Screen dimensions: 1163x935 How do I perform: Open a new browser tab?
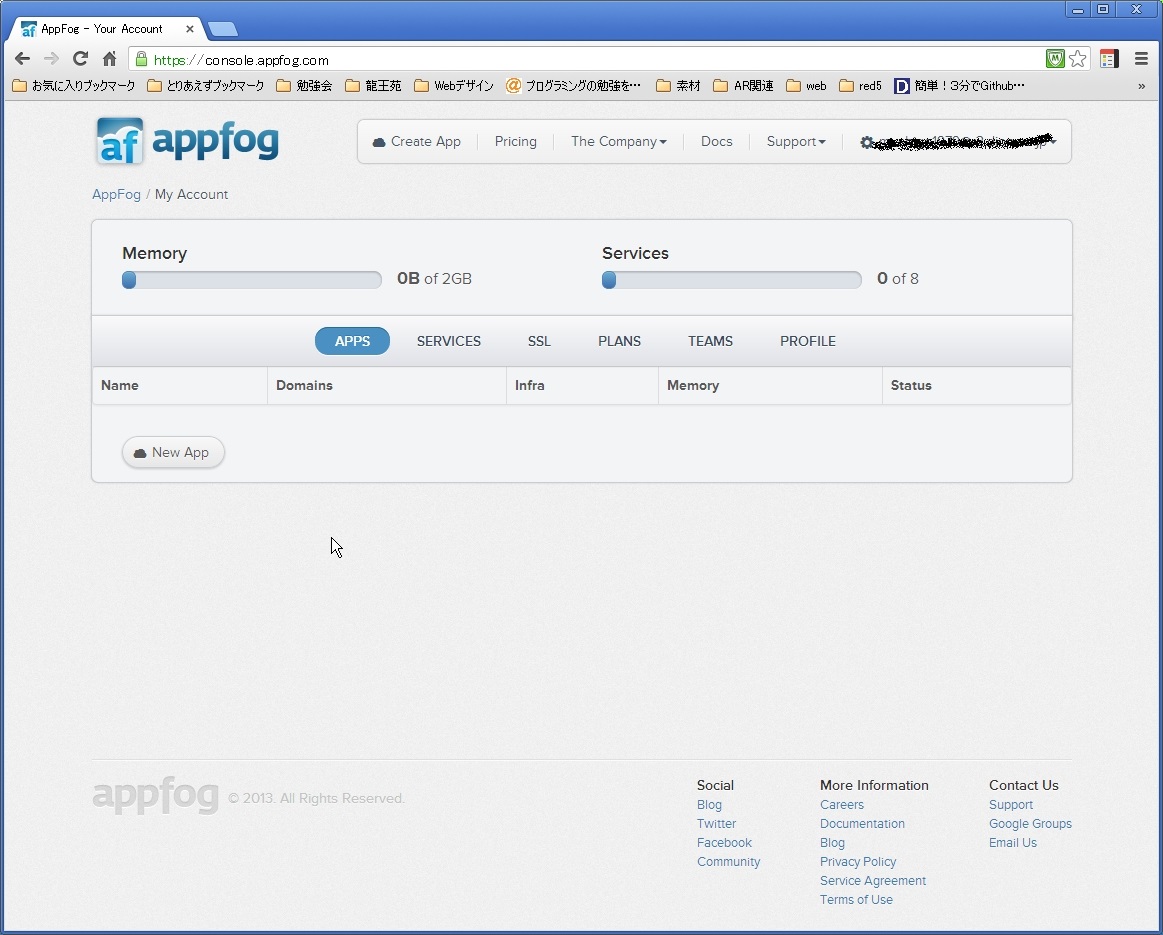[223, 29]
